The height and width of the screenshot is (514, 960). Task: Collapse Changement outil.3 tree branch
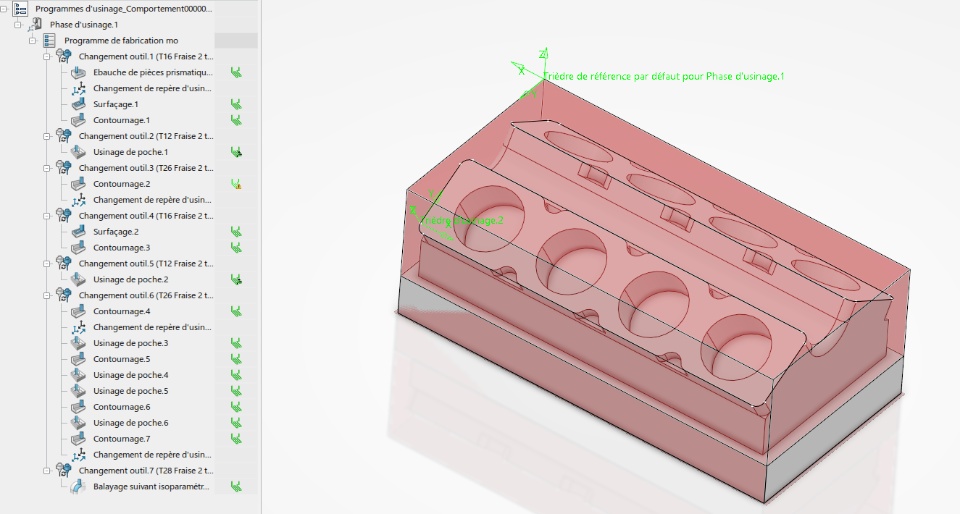pyautogui.click(x=47, y=168)
